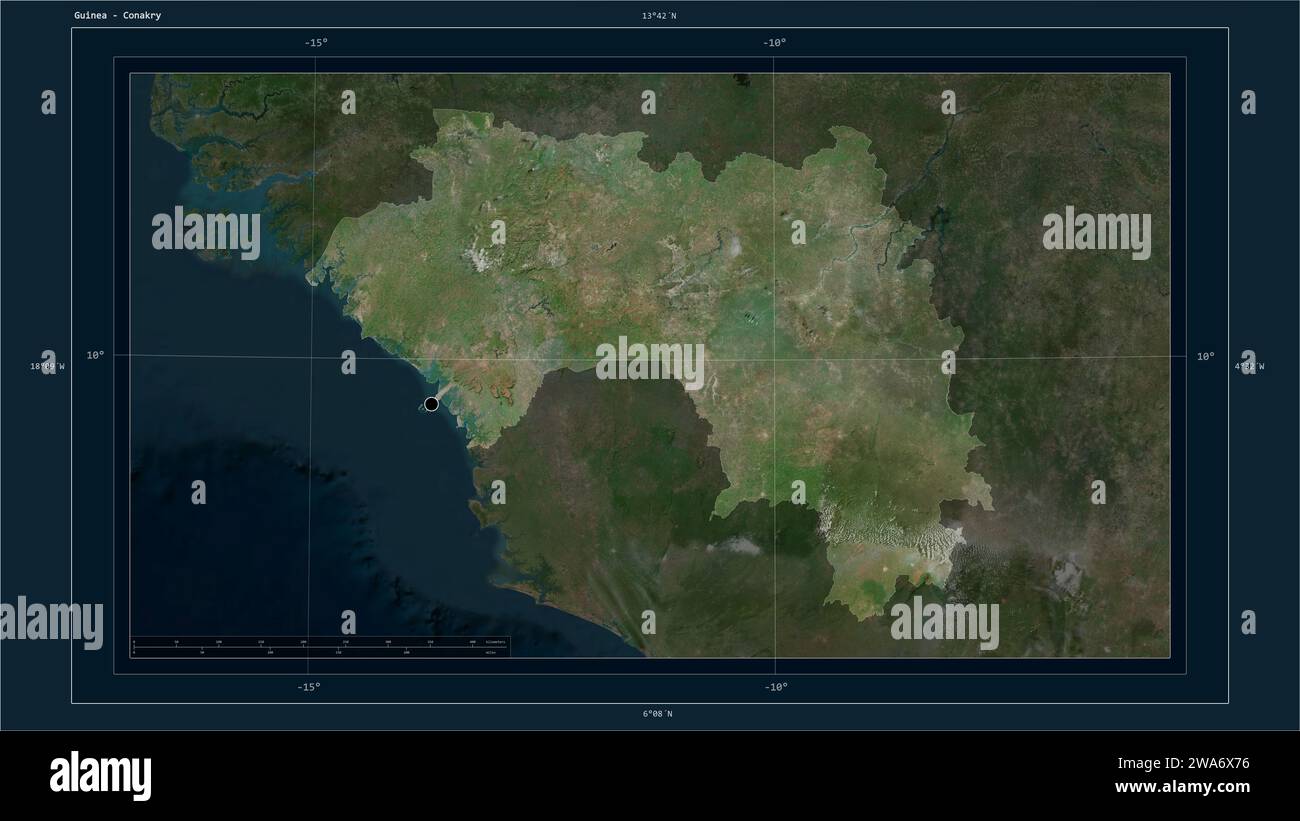Click the '10°' latitude label at left edge

point(95,355)
